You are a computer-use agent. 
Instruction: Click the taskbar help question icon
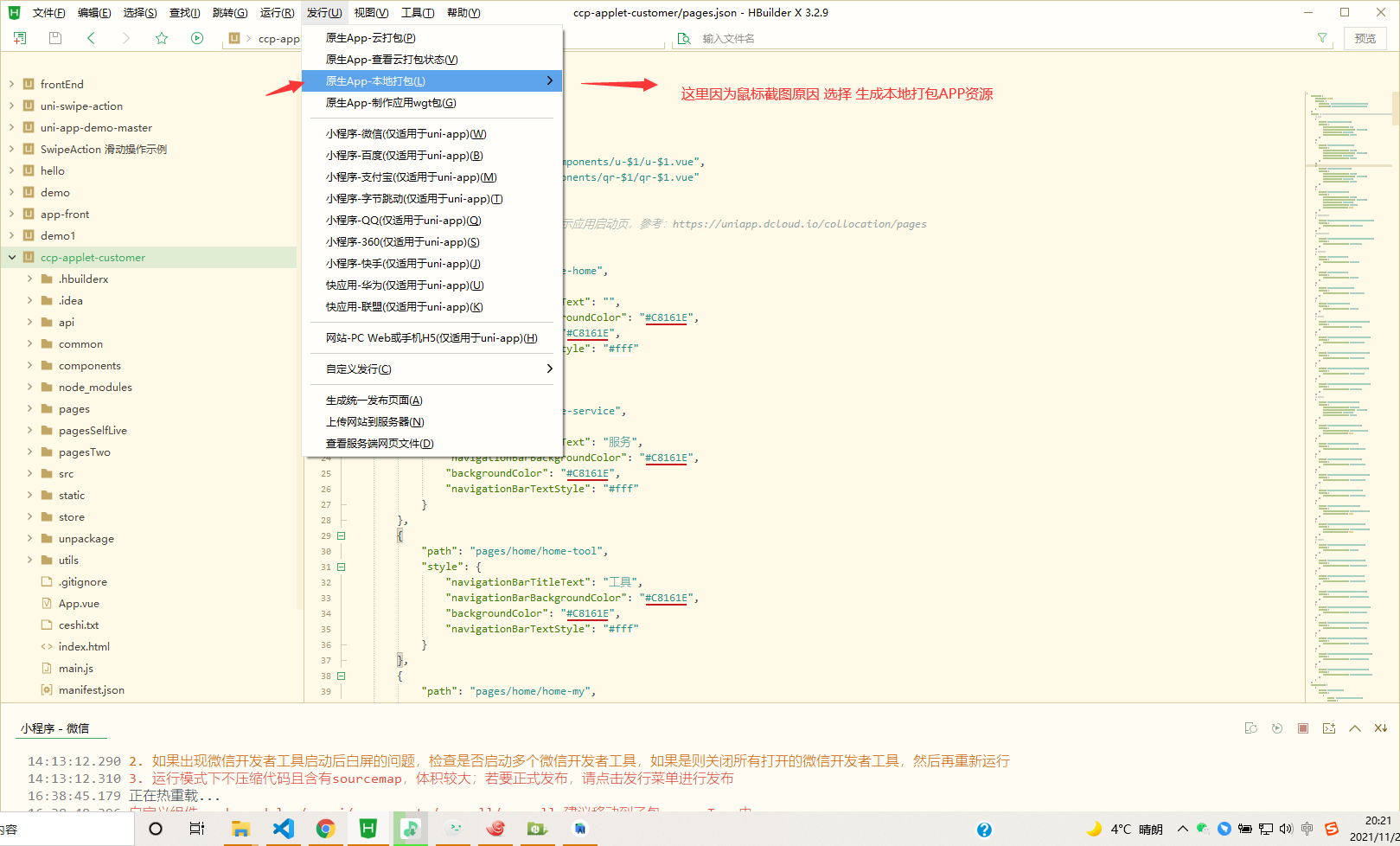pyautogui.click(x=984, y=830)
